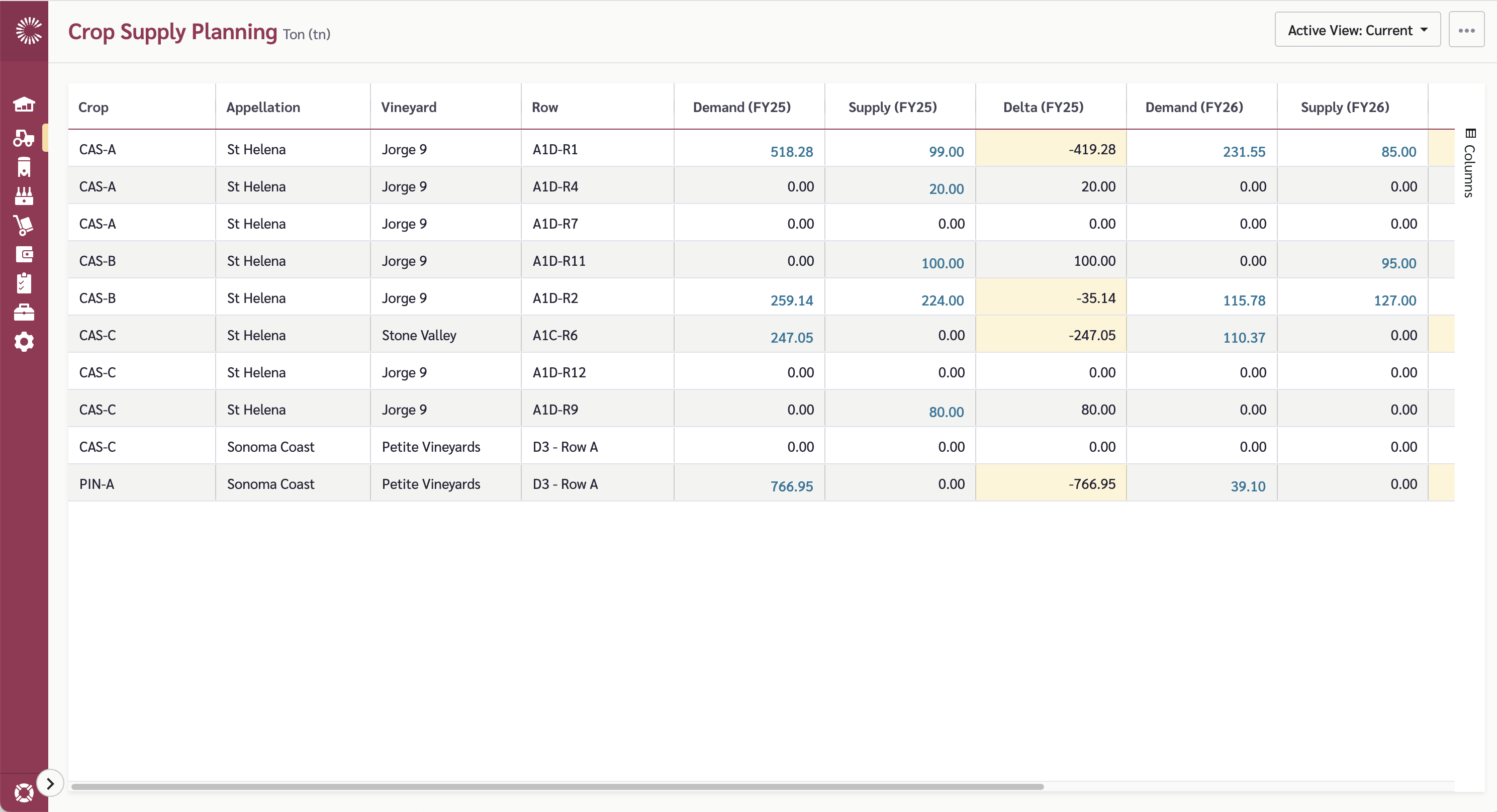Open the clipboard checklist sidebar icon

pos(24,283)
